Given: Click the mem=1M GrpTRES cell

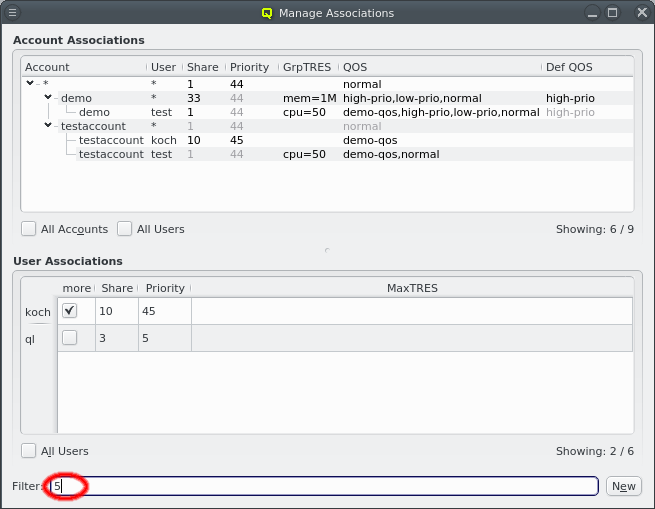Looking at the screenshot, I should (310, 98).
